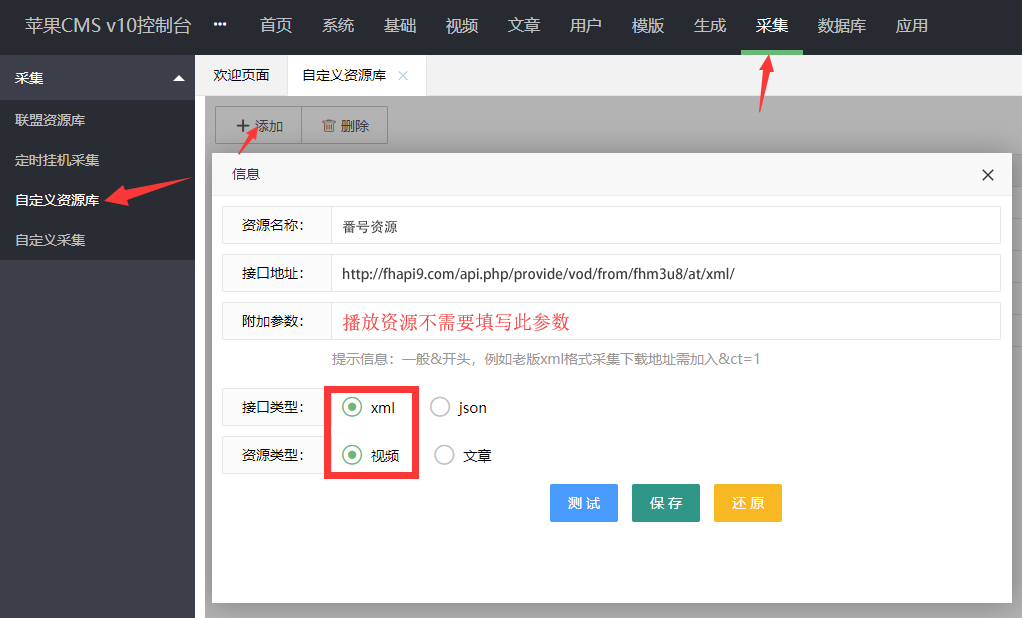The image size is (1022, 618).
Task: Close the 自定义资源库 tab with its X
Action: point(403,76)
